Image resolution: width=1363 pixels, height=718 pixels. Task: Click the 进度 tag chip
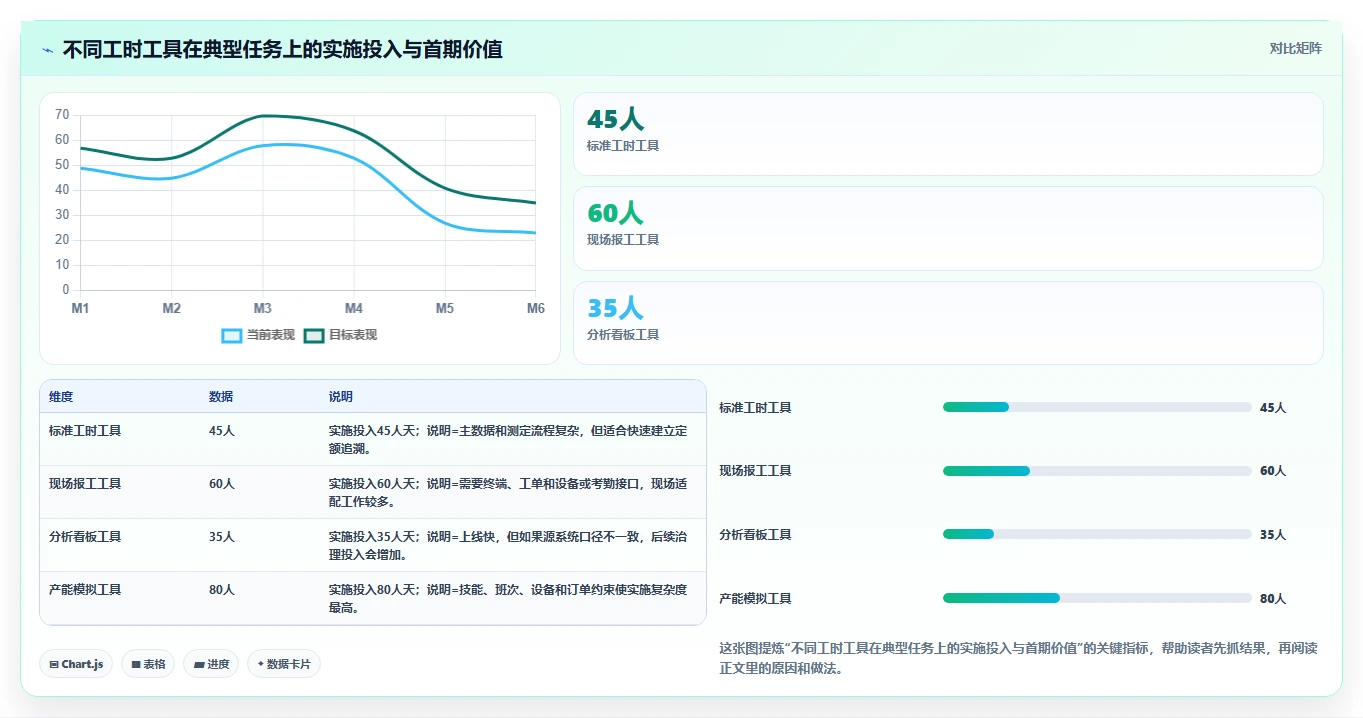pyautogui.click(x=211, y=664)
